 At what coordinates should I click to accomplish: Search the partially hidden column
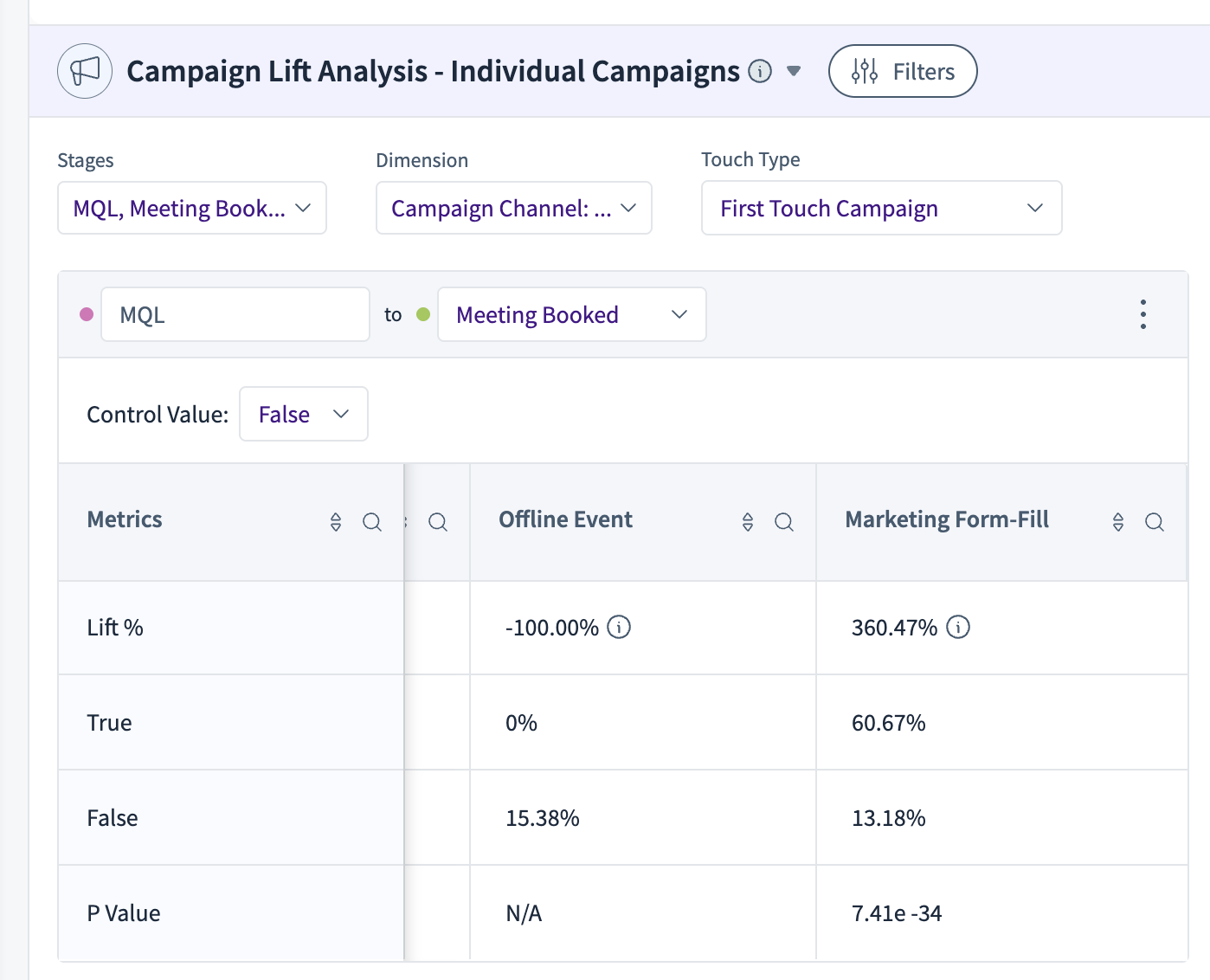438,522
